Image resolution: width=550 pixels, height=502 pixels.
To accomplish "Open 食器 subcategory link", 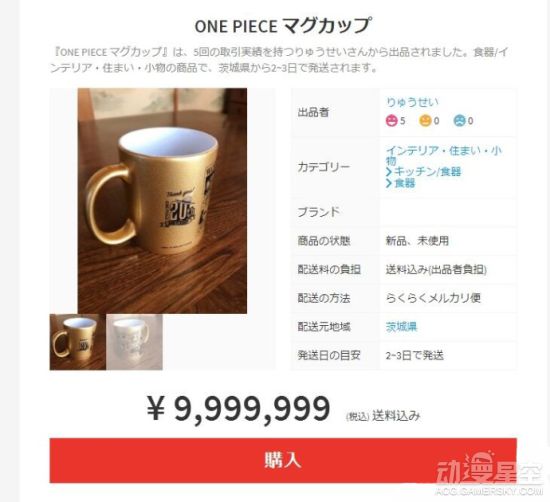I will click(405, 183).
